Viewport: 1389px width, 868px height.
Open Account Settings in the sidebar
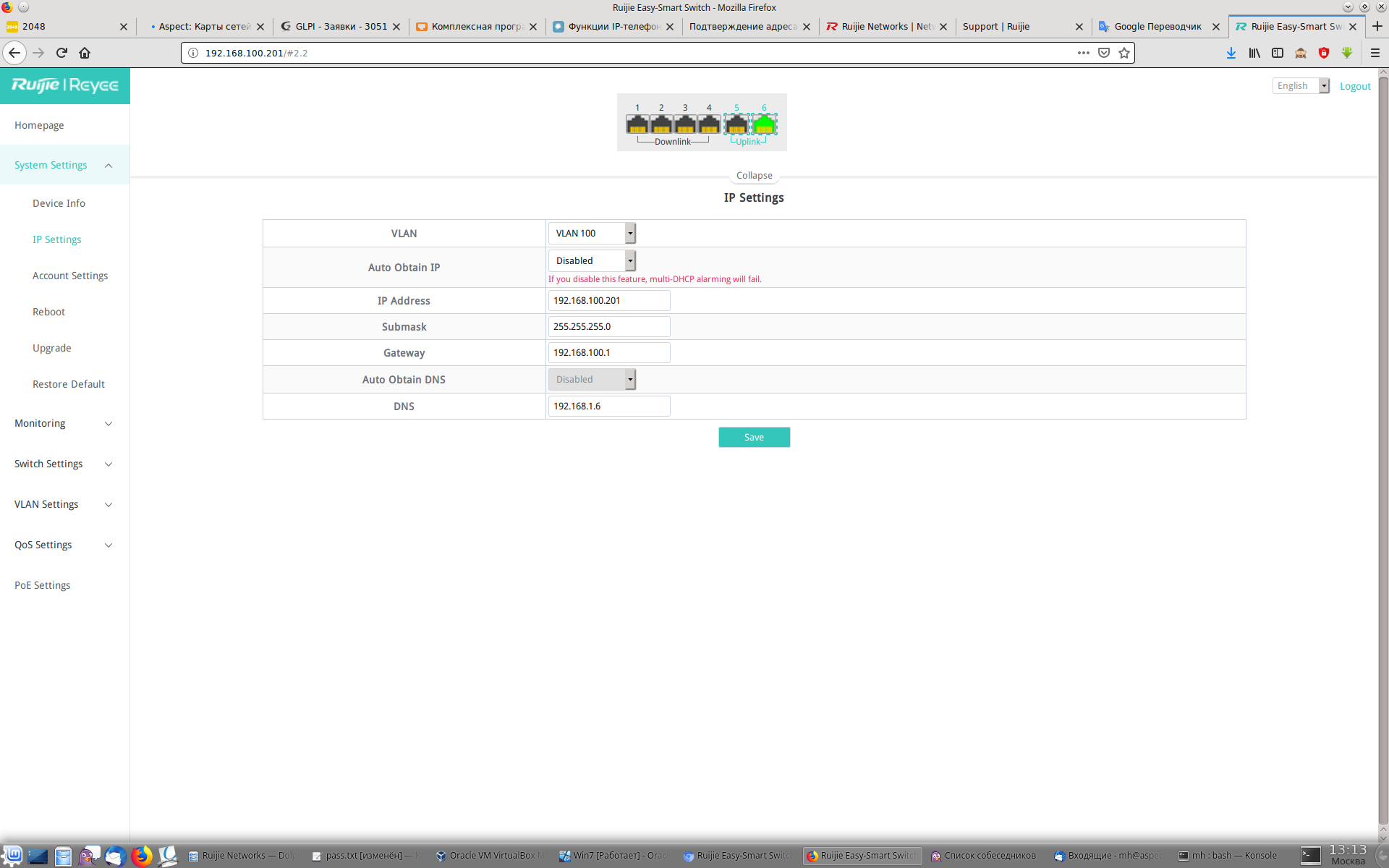point(70,276)
